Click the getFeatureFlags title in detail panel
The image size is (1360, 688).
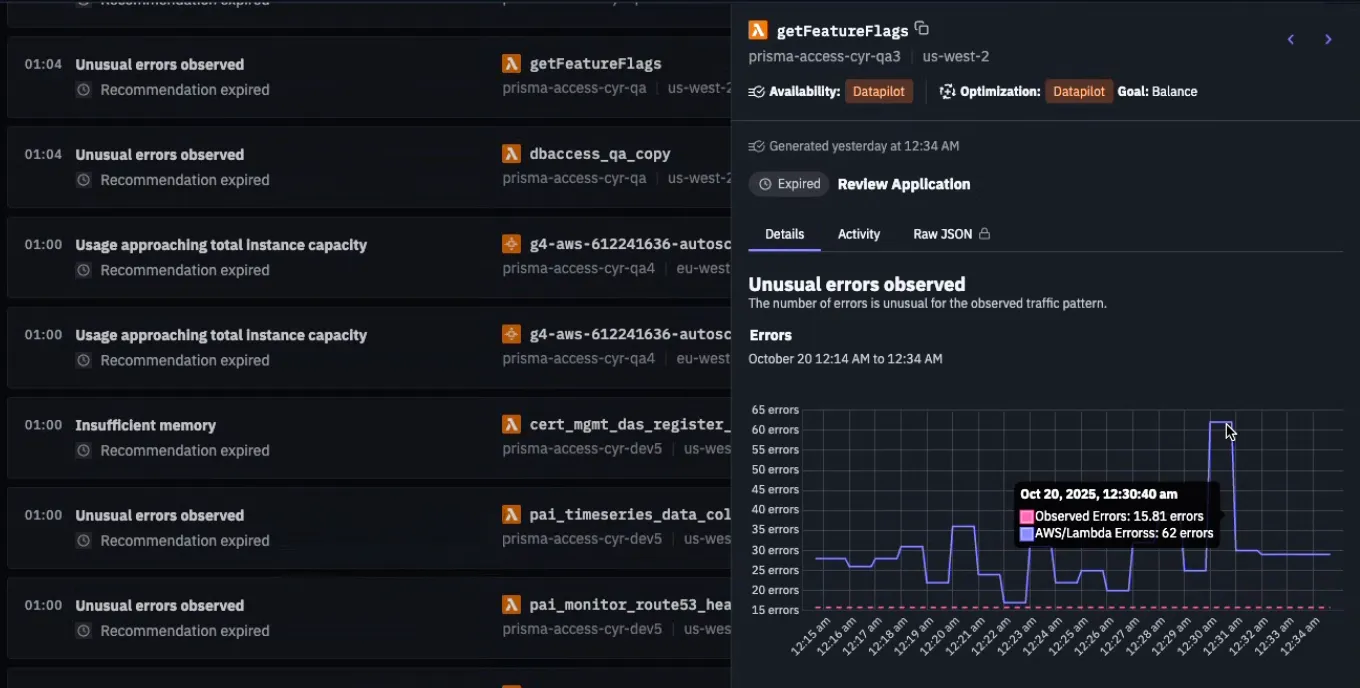point(842,31)
